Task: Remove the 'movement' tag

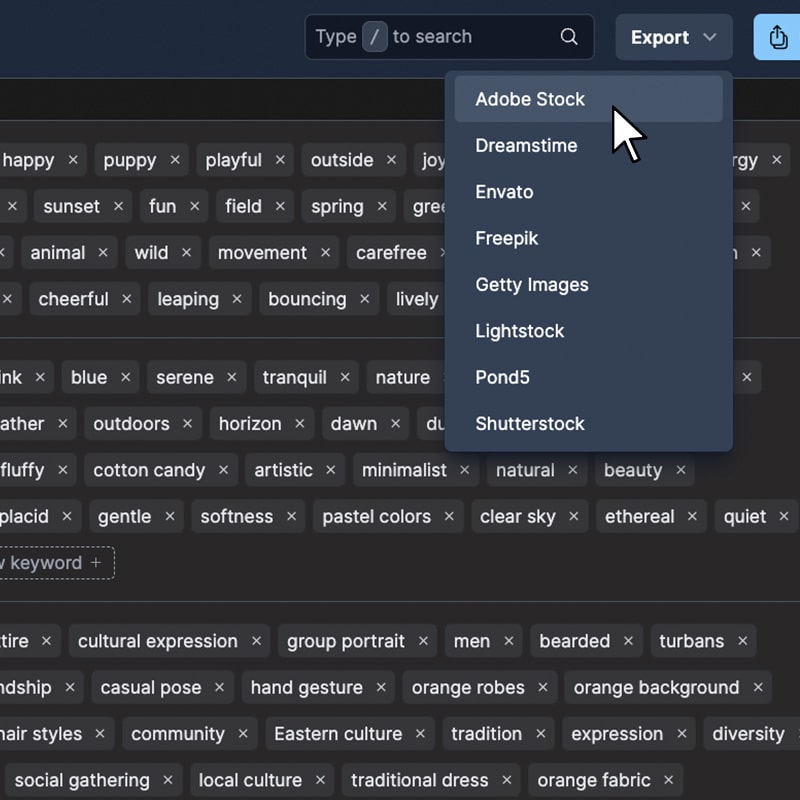Action: pyautogui.click(x=326, y=253)
